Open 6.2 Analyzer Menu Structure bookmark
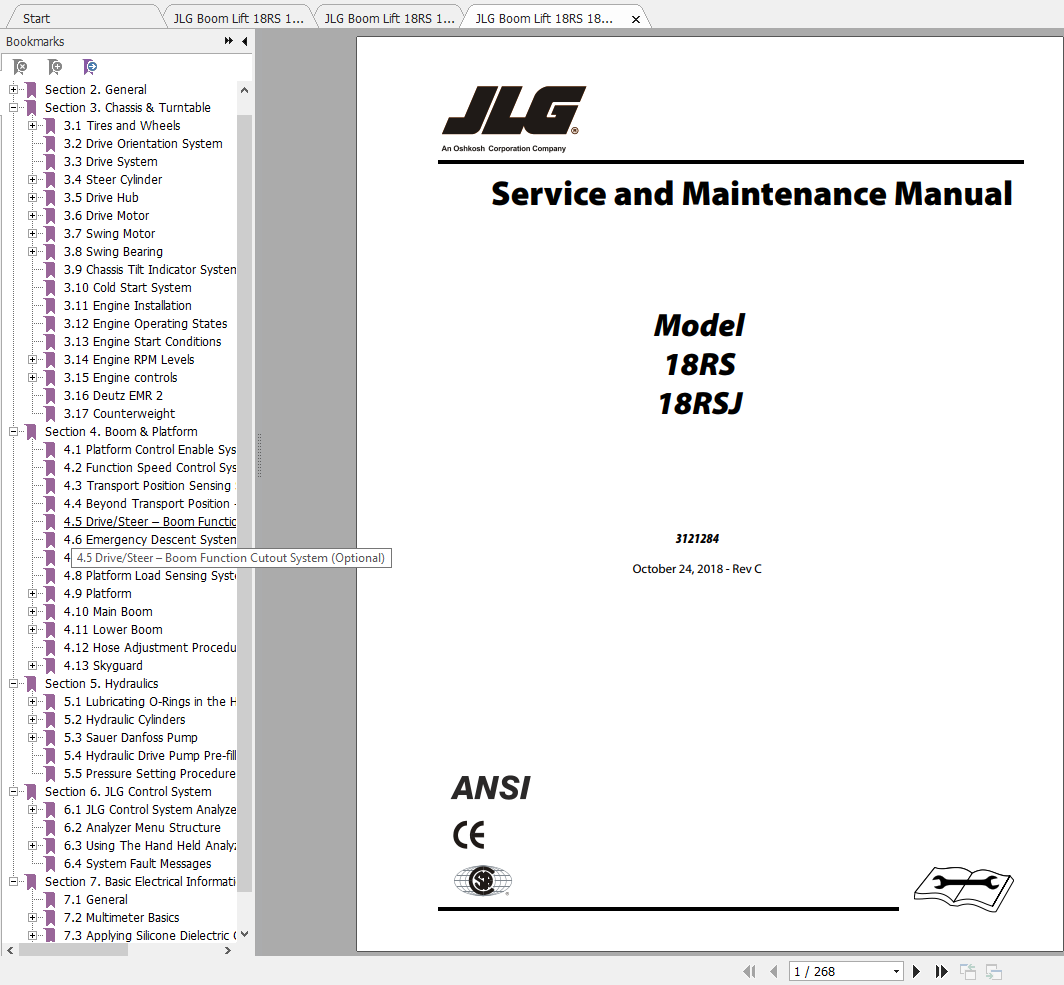The image size is (1064, 985). click(x=142, y=828)
